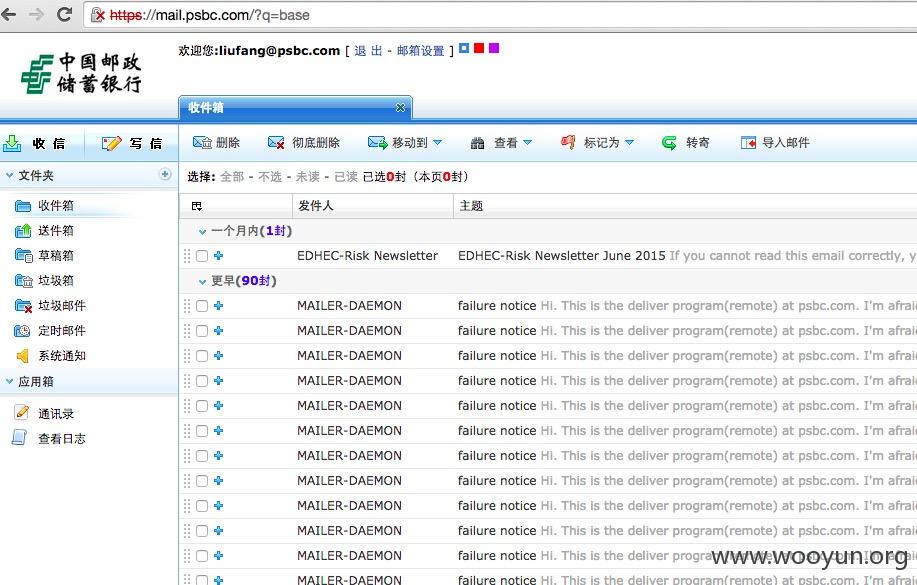Click plus icon on fourth MAILER-DAEMON row
This screenshot has width=917, height=585.
(x=219, y=381)
